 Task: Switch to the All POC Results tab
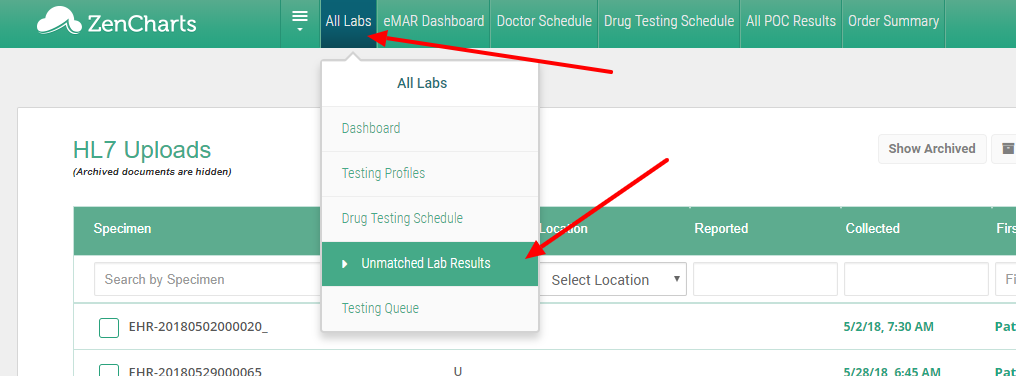[791, 21]
